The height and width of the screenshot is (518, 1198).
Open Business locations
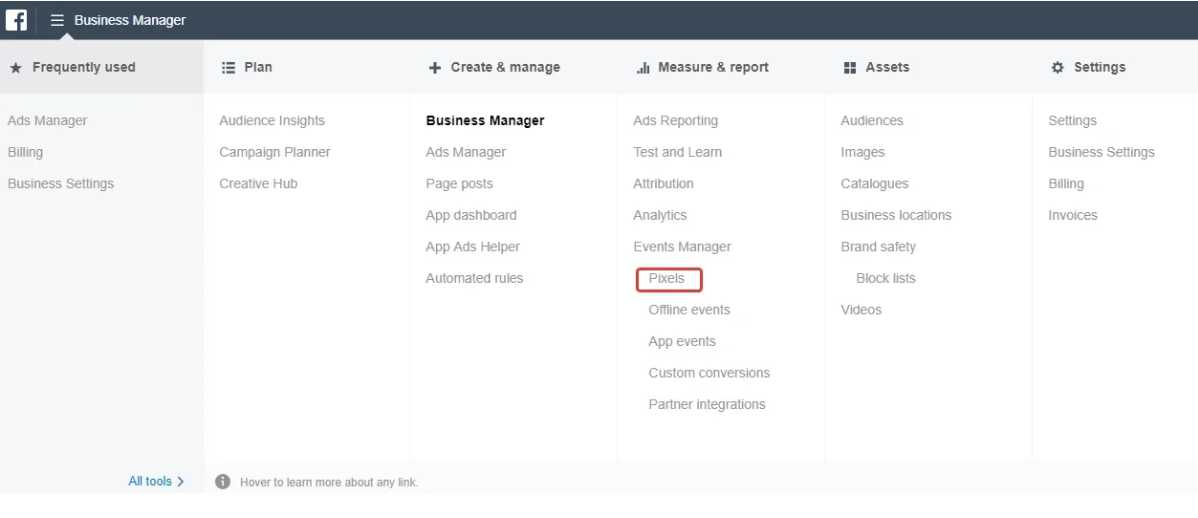pyautogui.click(x=896, y=215)
